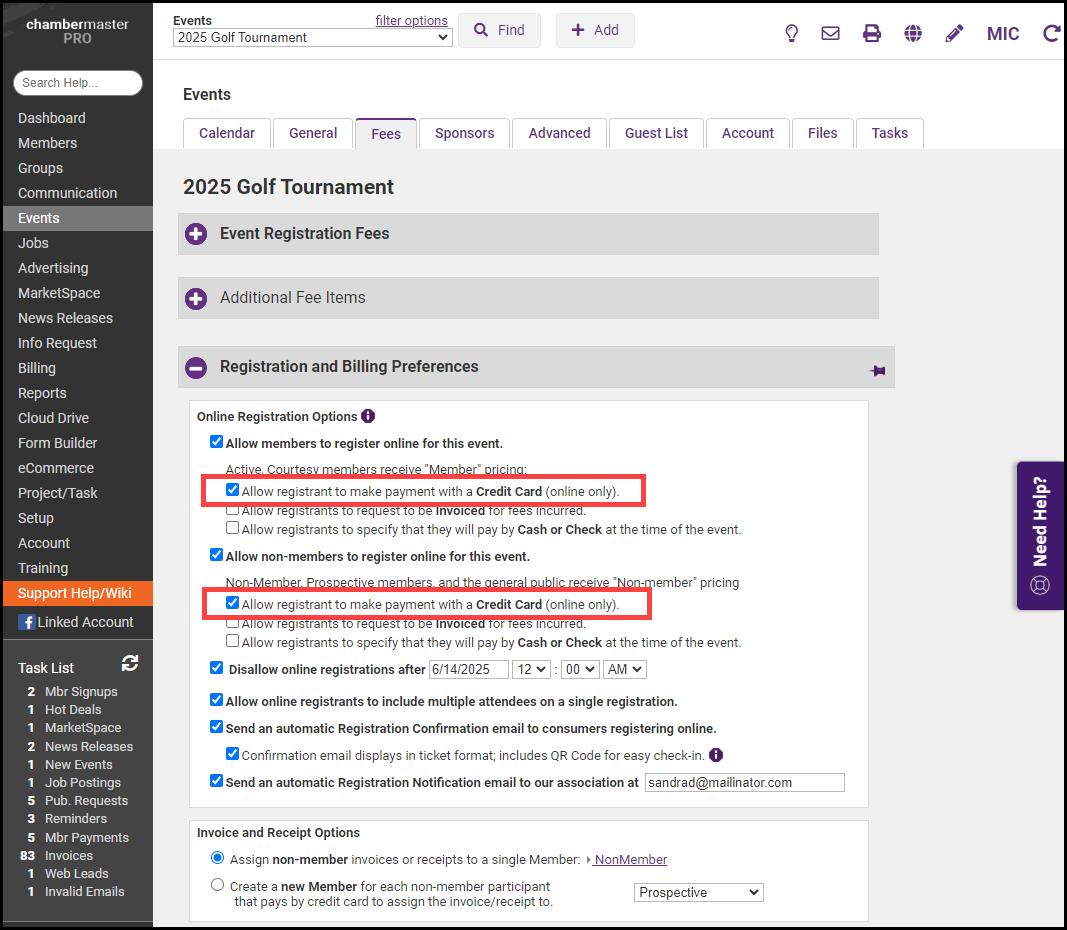Screen dimensions: 1067x930
Task: Open the 2025 Golf Tournament events dropdown
Action: tap(312, 37)
